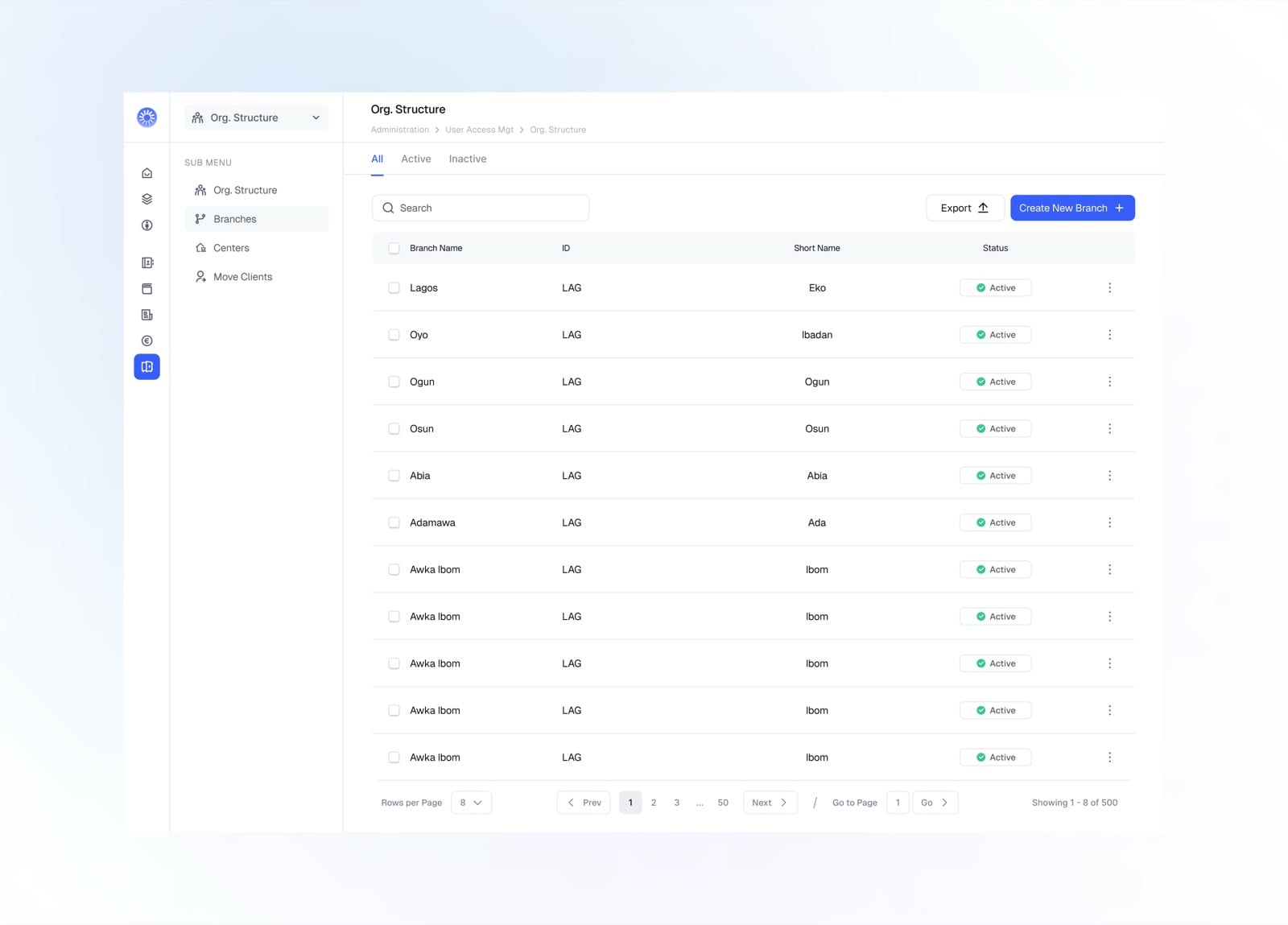Open the euro currency sidebar icon

tap(147, 341)
